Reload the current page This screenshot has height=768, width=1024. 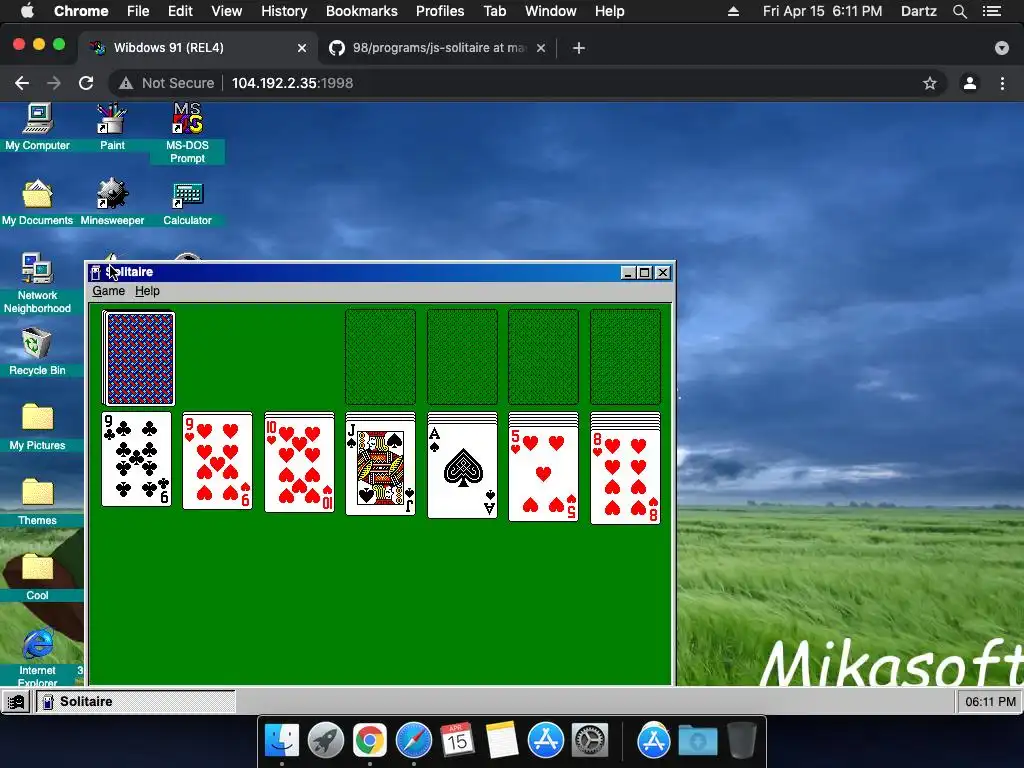click(x=86, y=83)
